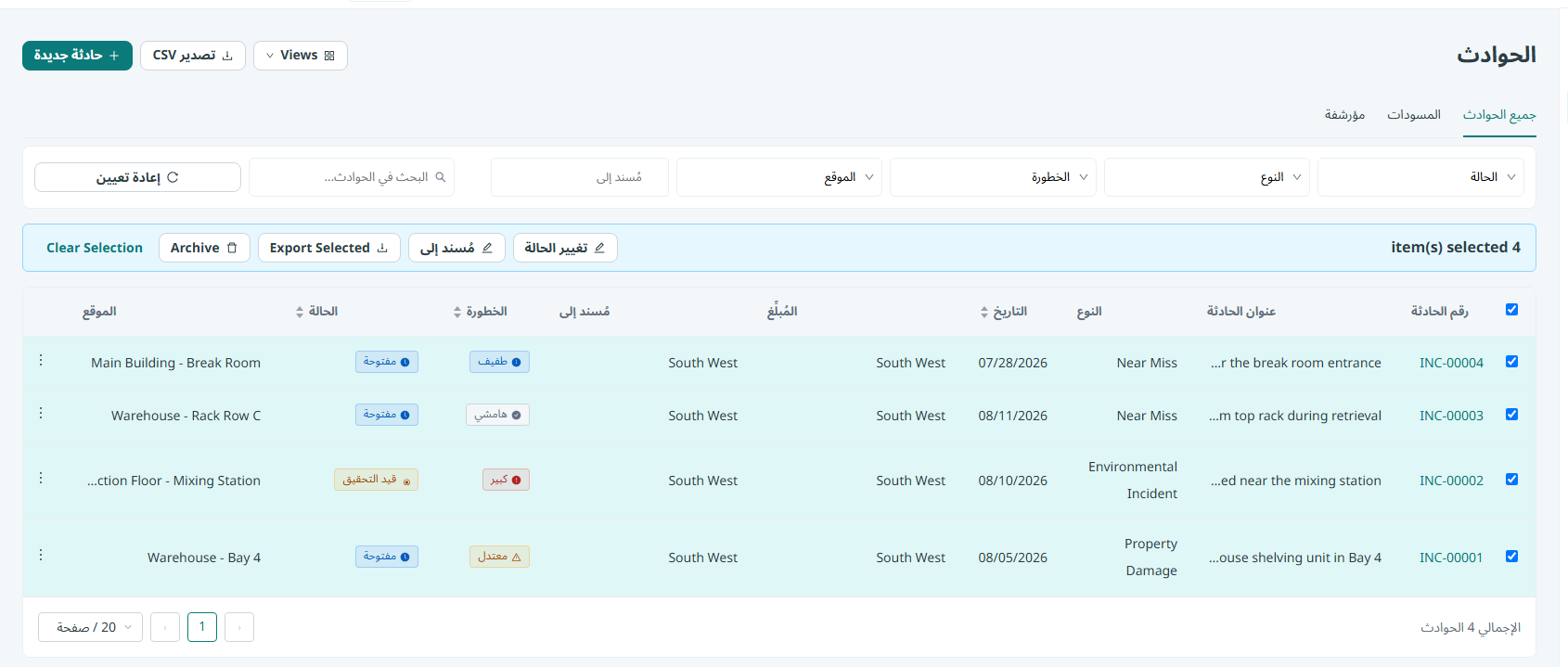Focus the البحث في الحوادث search field
Screen dimensions: 1568x667
(352, 177)
